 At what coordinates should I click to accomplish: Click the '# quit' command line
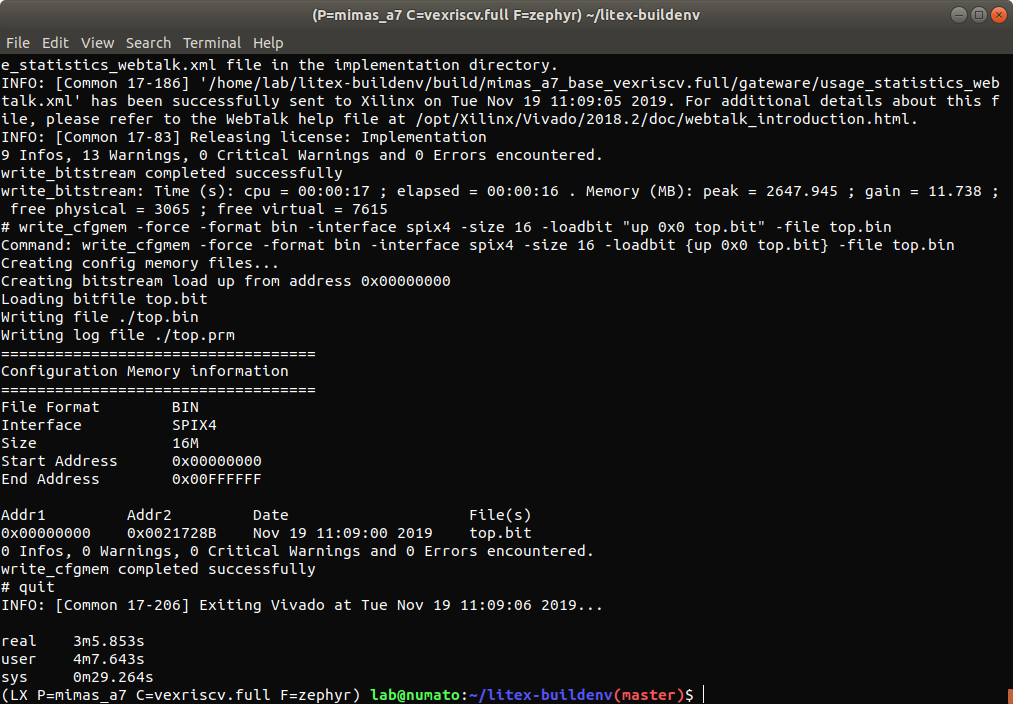[28, 587]
